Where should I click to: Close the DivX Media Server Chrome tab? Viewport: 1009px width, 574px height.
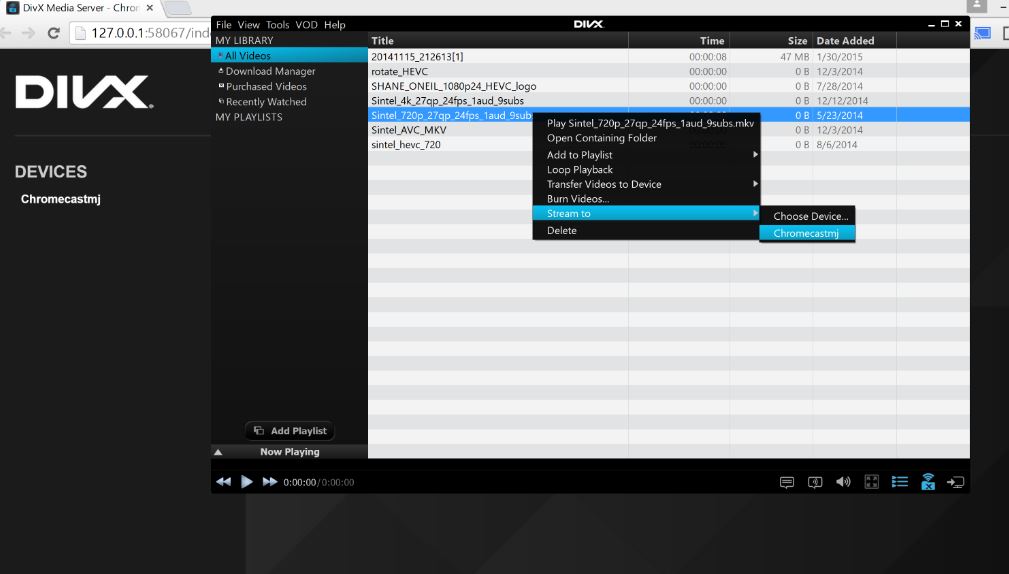tap(149, 8)
